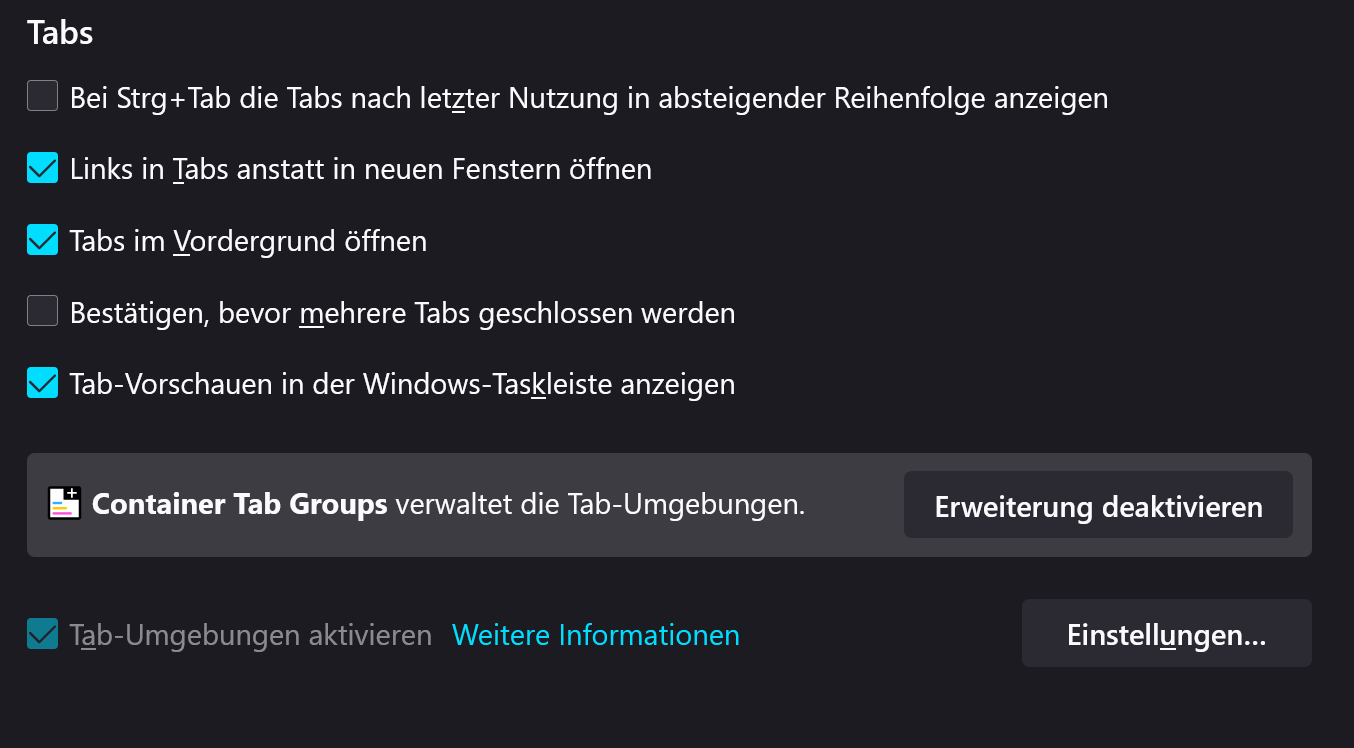Enable the Strg+Tab recent-order checkbox

[x=42, y=97]
